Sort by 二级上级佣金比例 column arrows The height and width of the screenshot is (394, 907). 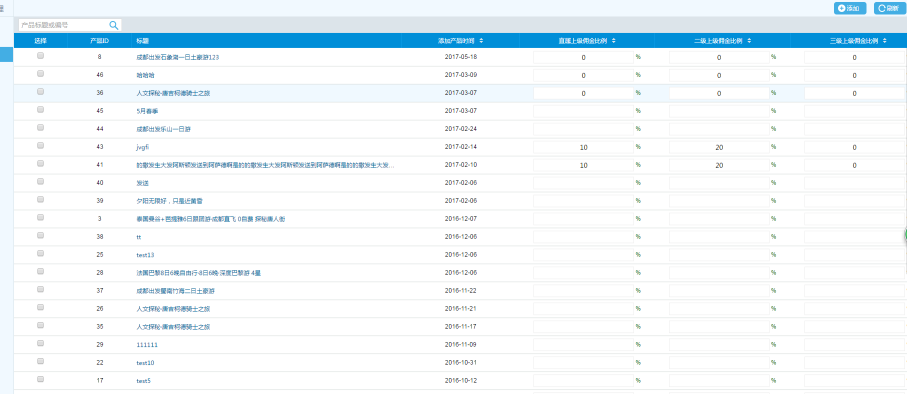[749, 41]
